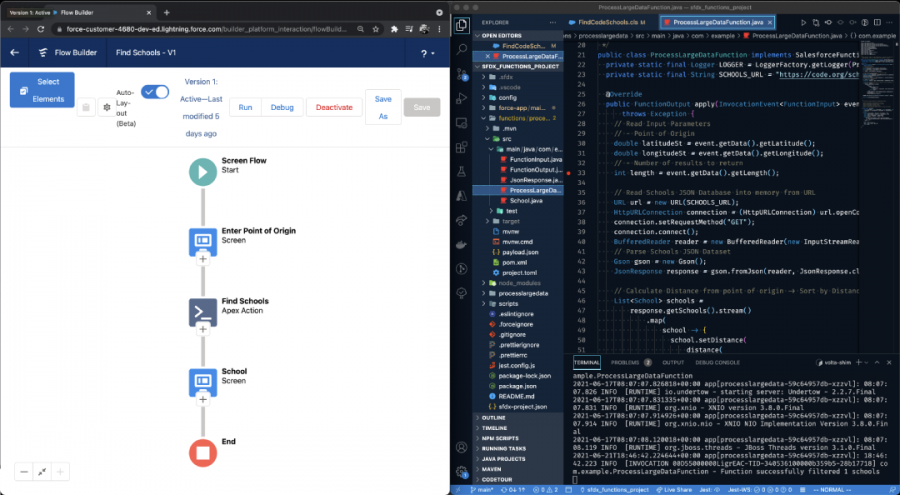This screenshot has height=495, width=900.
Task: Open the Run and Debug view
Action: point(461,98)
